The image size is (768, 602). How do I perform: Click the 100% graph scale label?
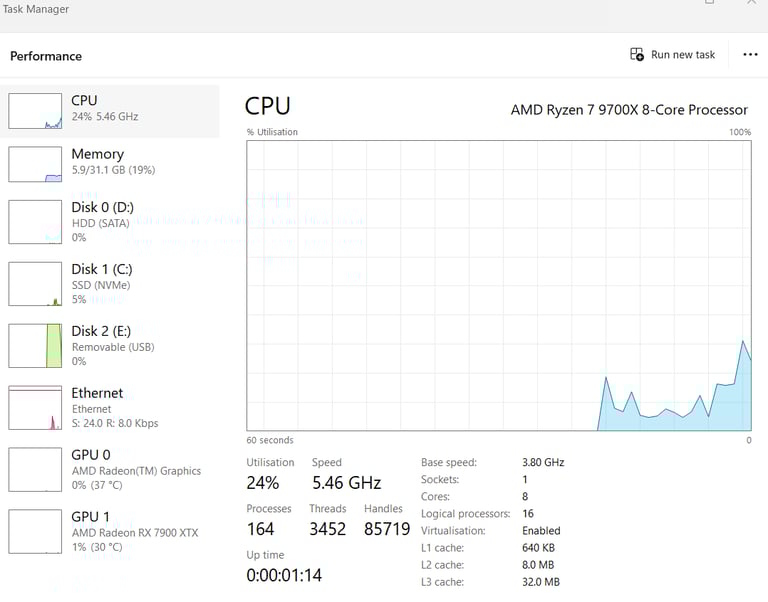[x=740, y=132]
